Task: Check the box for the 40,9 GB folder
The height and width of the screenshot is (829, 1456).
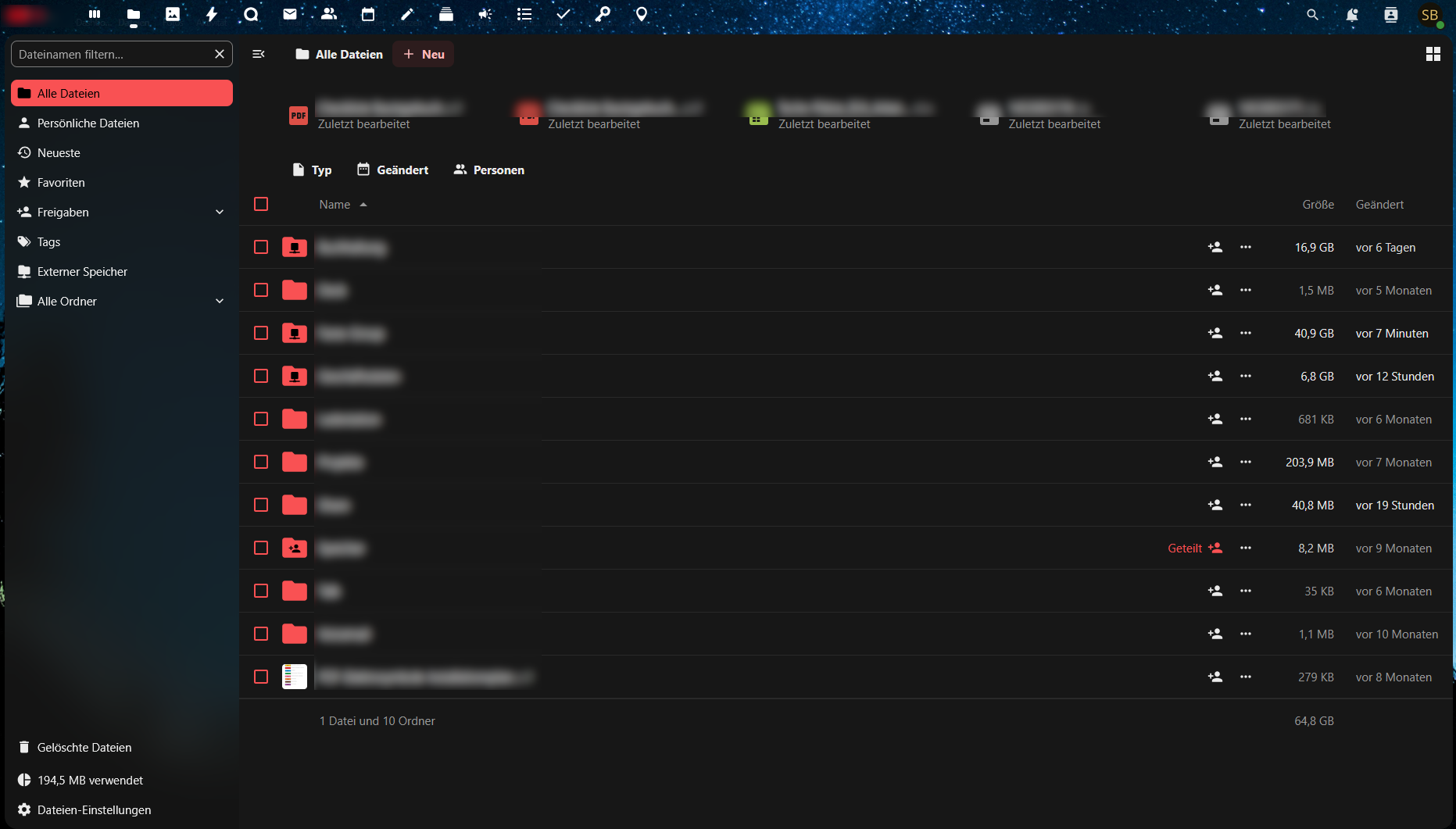Action: click(x=261, y=333)
